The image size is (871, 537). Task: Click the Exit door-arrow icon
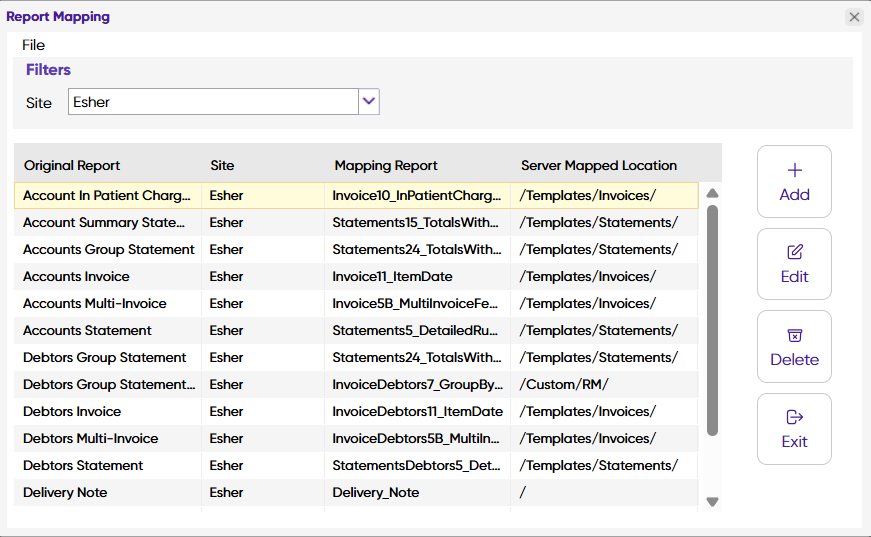pyautogui.click(x=795, y=418)
